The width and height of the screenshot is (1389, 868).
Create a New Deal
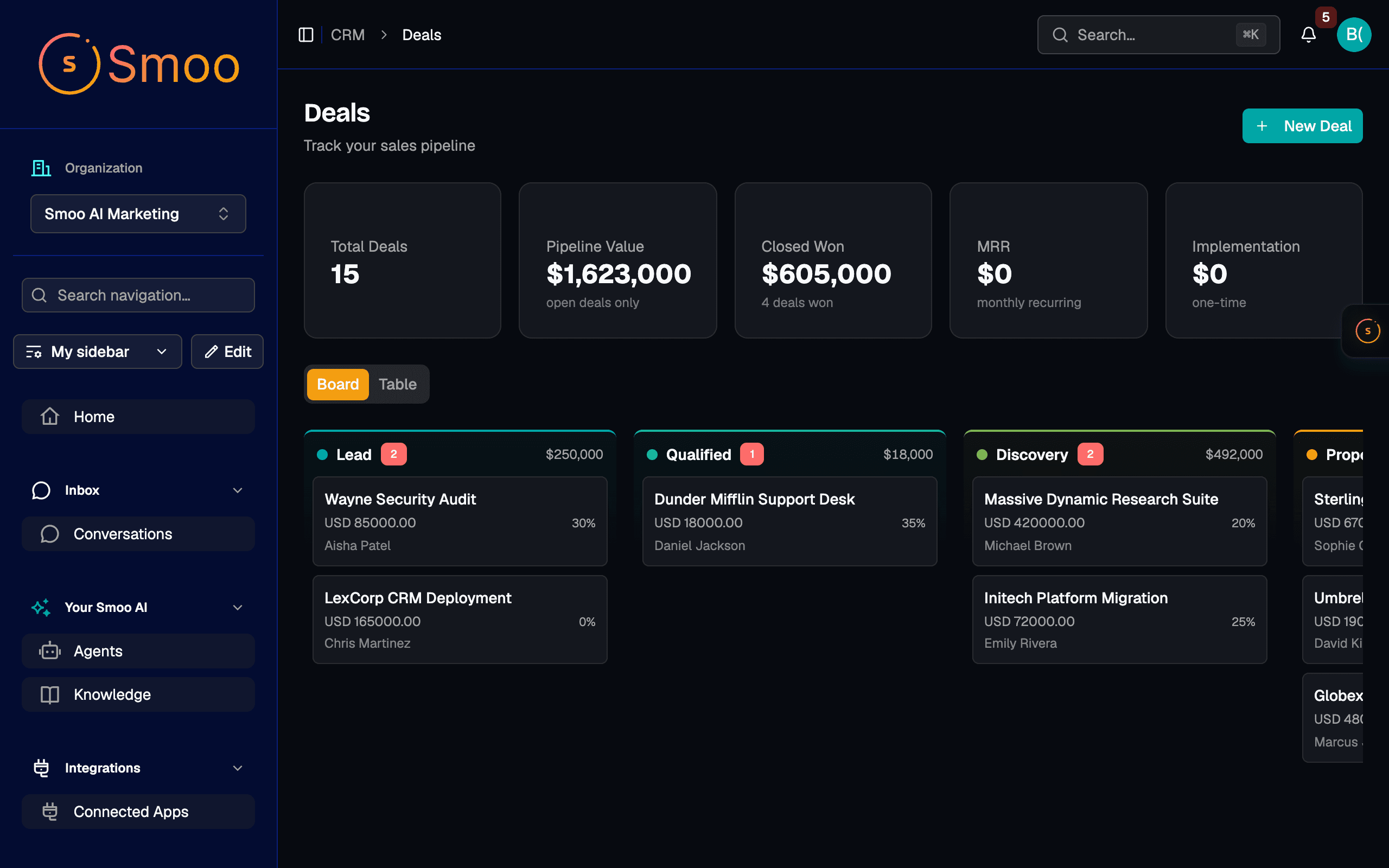pos(1302,126)
